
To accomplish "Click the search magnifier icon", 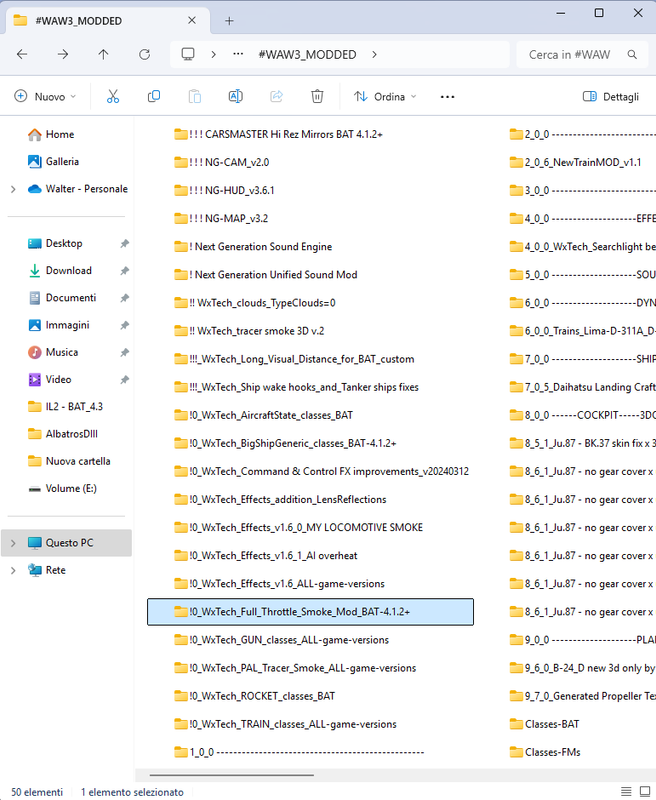I will 632,55.
